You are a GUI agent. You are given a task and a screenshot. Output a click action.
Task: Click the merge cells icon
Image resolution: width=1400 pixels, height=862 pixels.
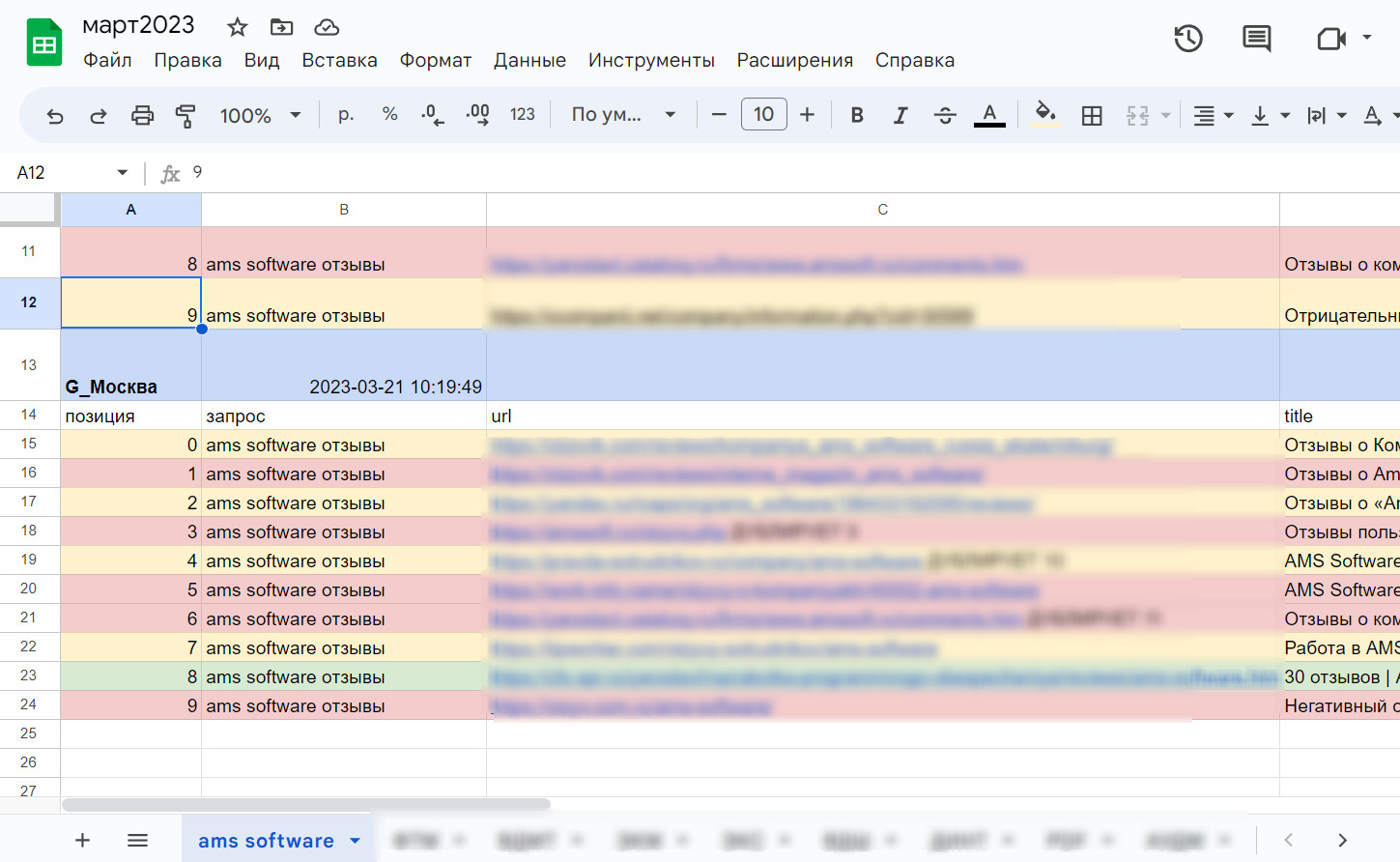pyautogui.click(x=1137, y=116)
